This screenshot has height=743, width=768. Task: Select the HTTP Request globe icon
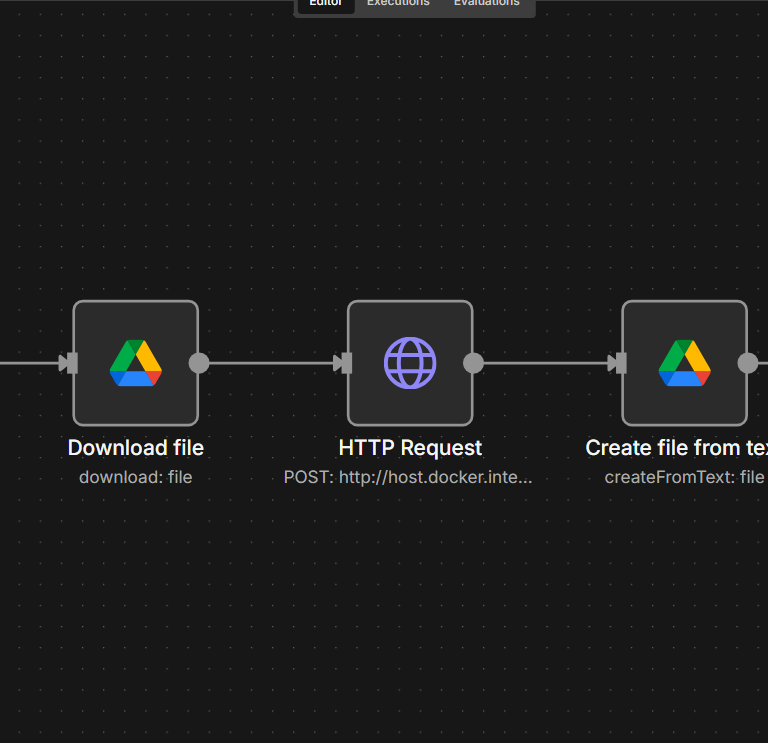click(x=410, y=363)
